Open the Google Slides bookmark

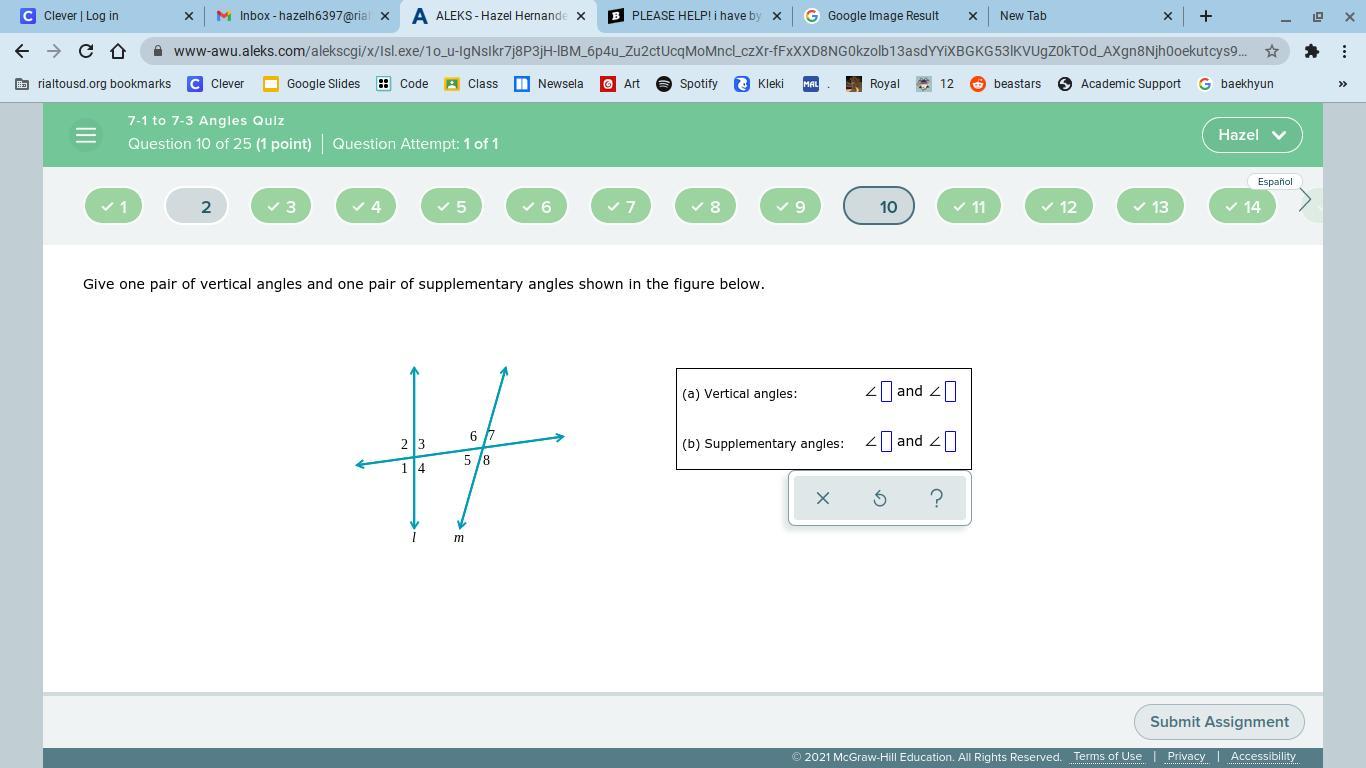(x=311, y=84)
